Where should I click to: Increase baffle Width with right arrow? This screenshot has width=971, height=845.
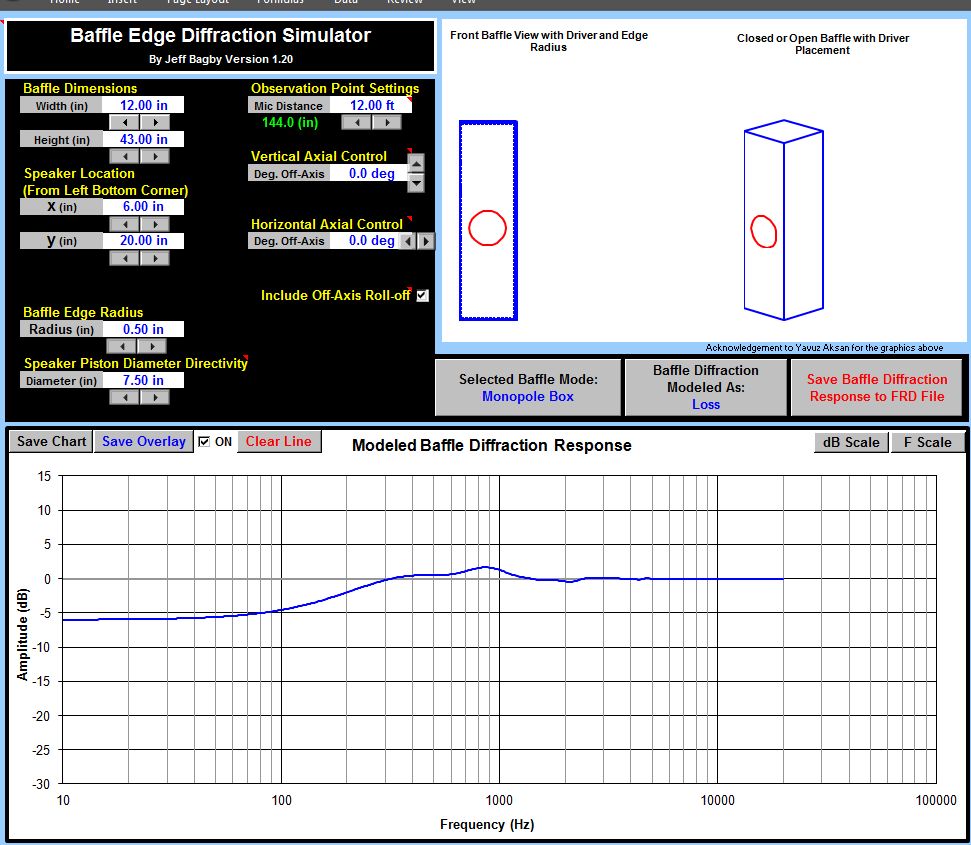click(x=155, y=123)
